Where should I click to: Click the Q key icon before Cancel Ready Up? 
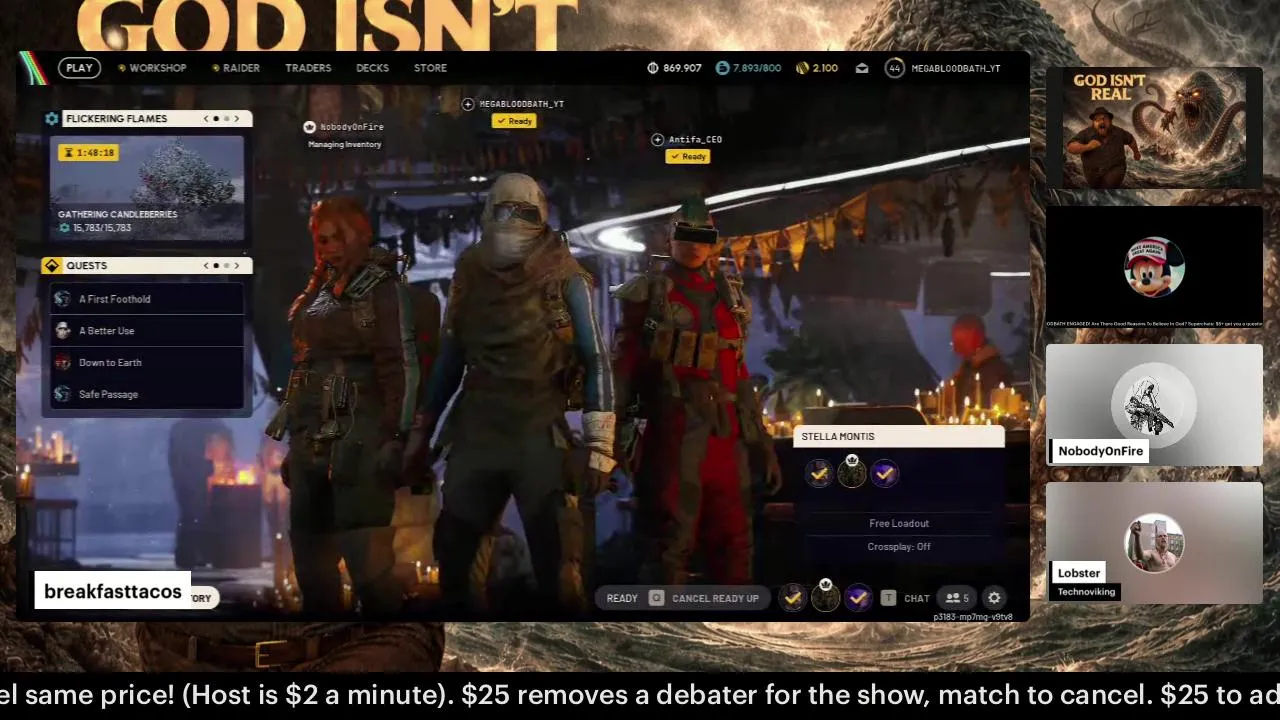tap(656, 598)
